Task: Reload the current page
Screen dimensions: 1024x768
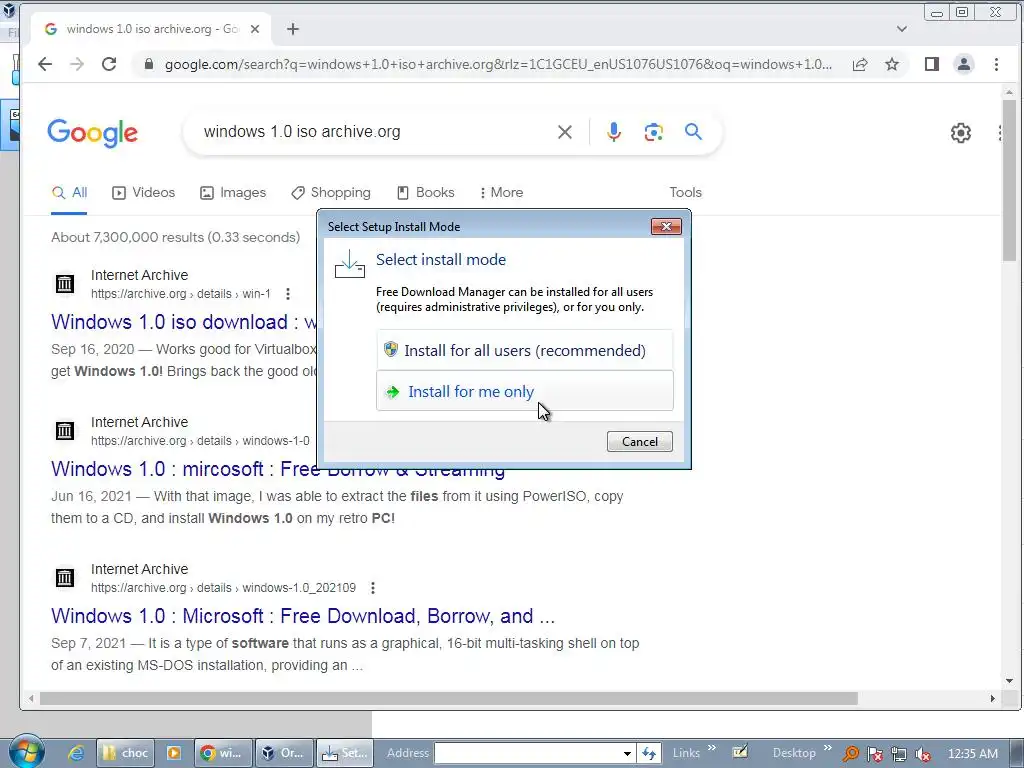Action: click(x=109, y=64)
